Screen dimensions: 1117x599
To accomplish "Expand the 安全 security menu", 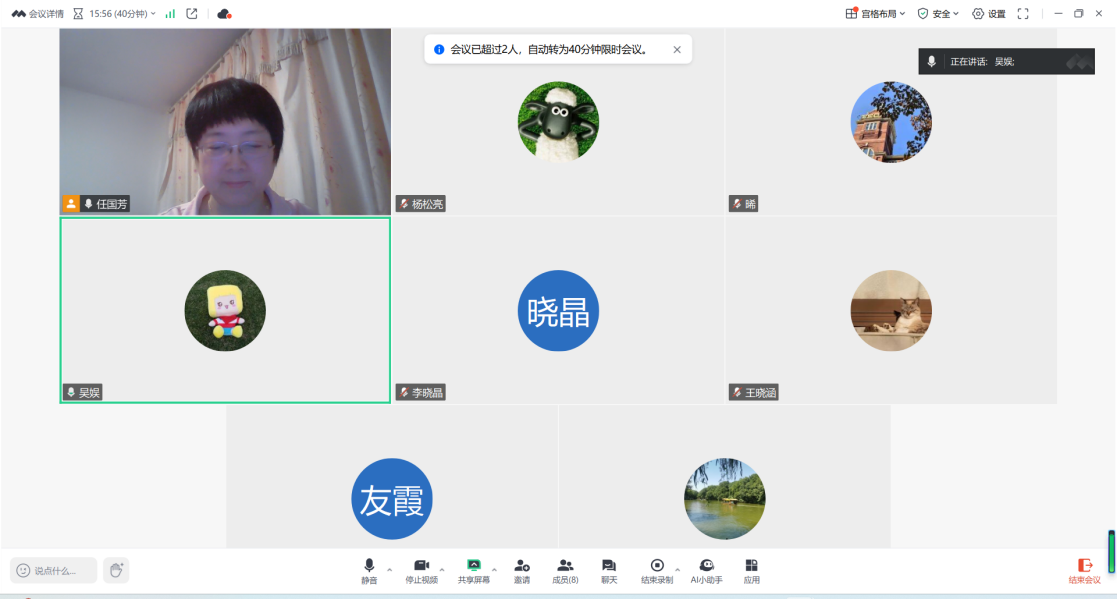I will point(937,14).
